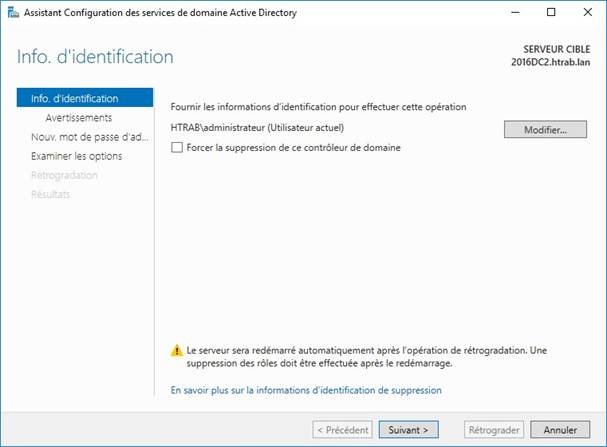607x447 pixels.
Task: Check Forcer la suppression de ce contrôleur
Action: [177, 147]
